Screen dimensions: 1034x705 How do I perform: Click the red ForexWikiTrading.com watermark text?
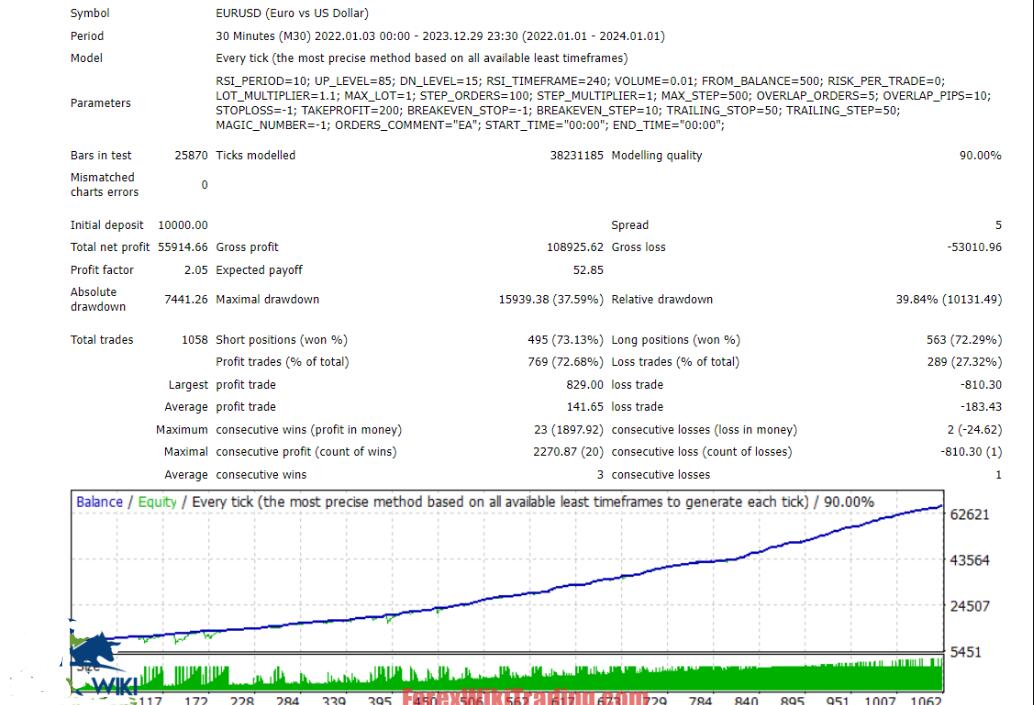(525, 697)
